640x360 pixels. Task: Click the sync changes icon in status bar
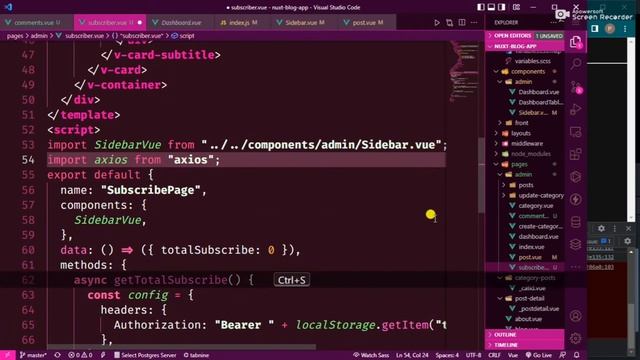tap(58, 355)
